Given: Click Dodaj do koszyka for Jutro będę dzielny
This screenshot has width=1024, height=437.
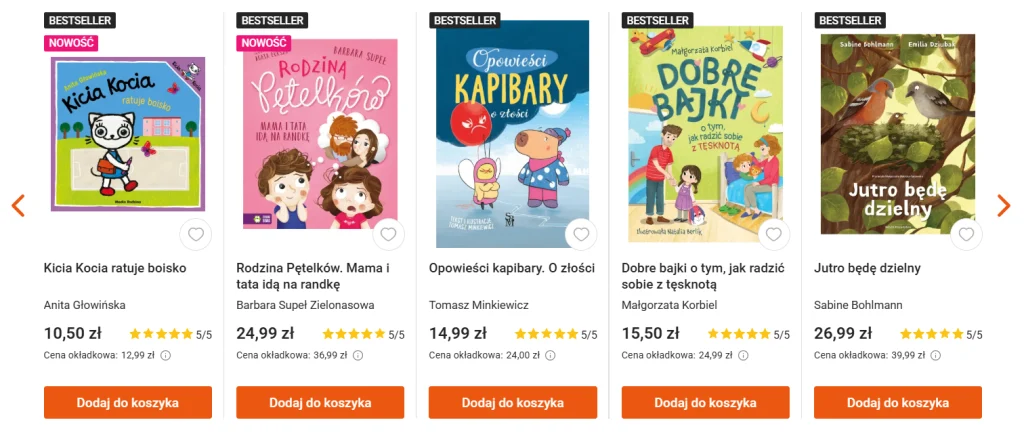Looking at the screenshot, I should (898, 402).
